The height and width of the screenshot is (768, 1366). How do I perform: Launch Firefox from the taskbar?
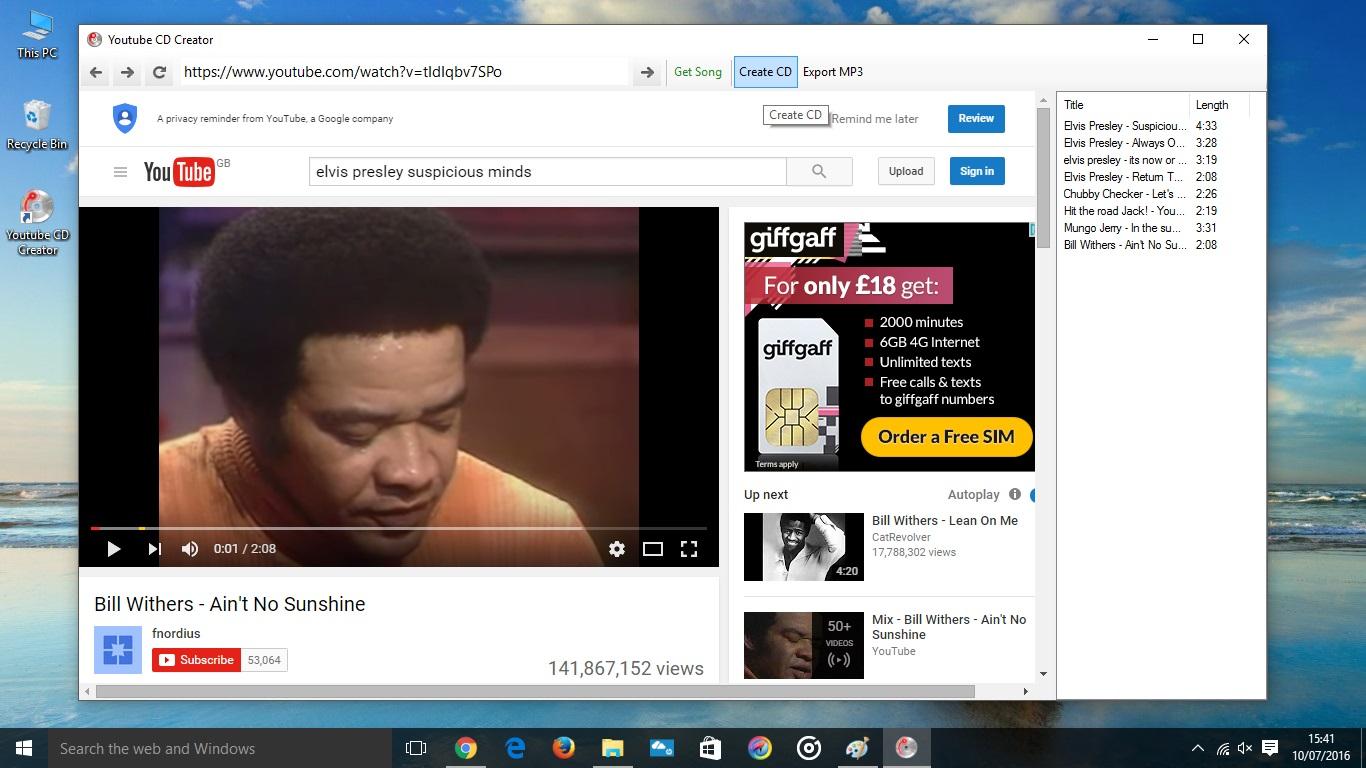pos(564,748)
